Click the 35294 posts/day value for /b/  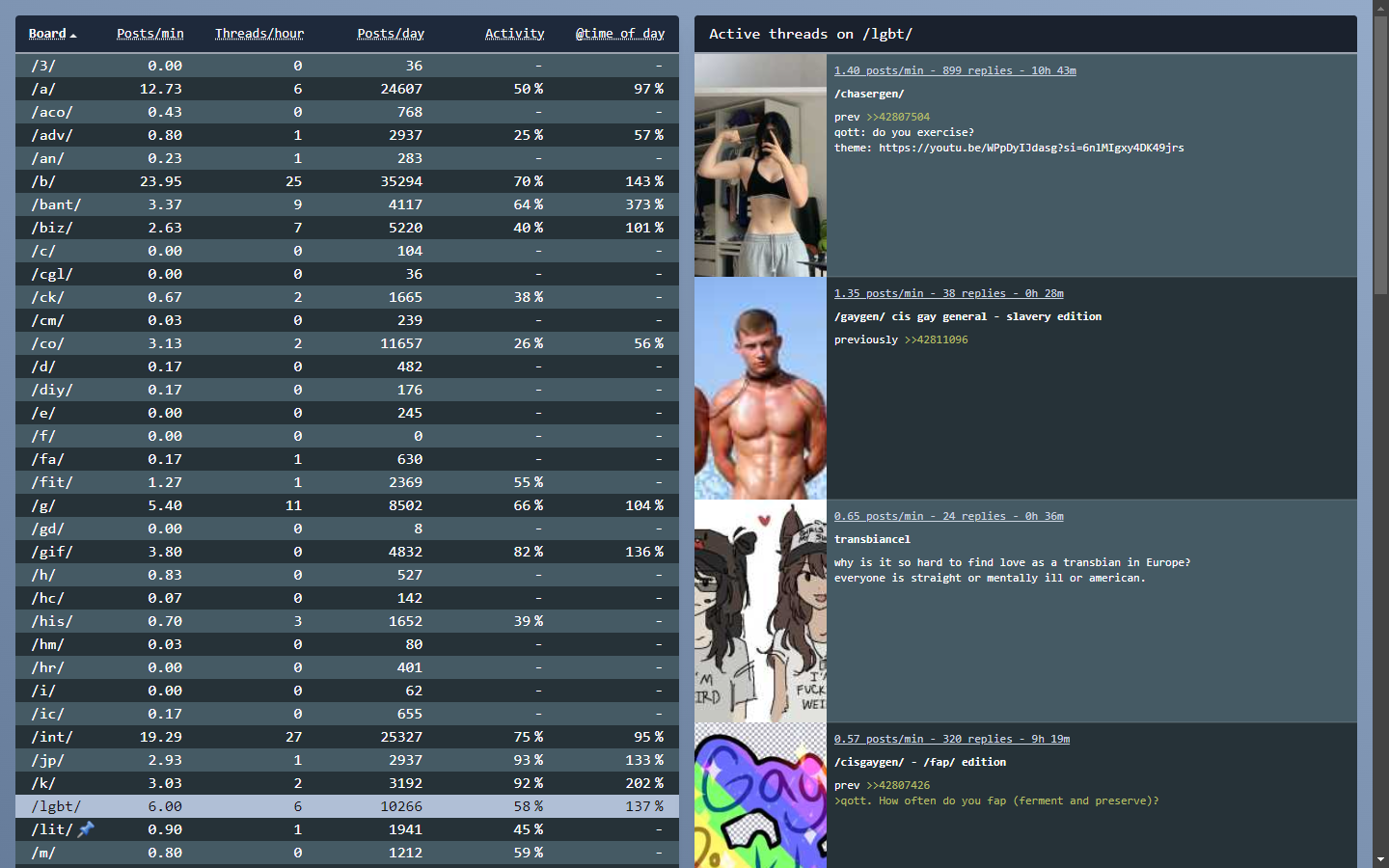(x=401, y=181)
